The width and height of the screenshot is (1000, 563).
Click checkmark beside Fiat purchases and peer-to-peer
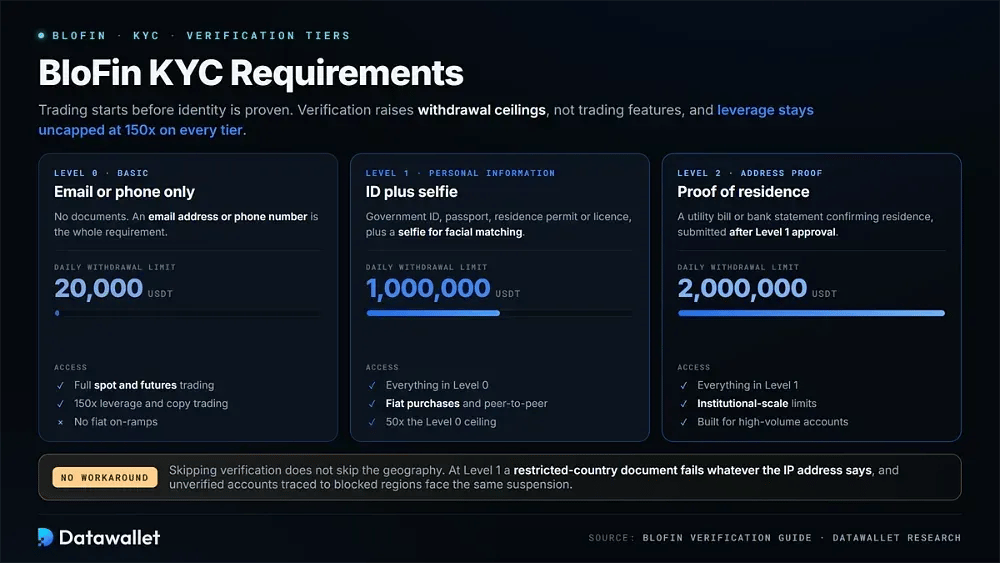(372, 404)
